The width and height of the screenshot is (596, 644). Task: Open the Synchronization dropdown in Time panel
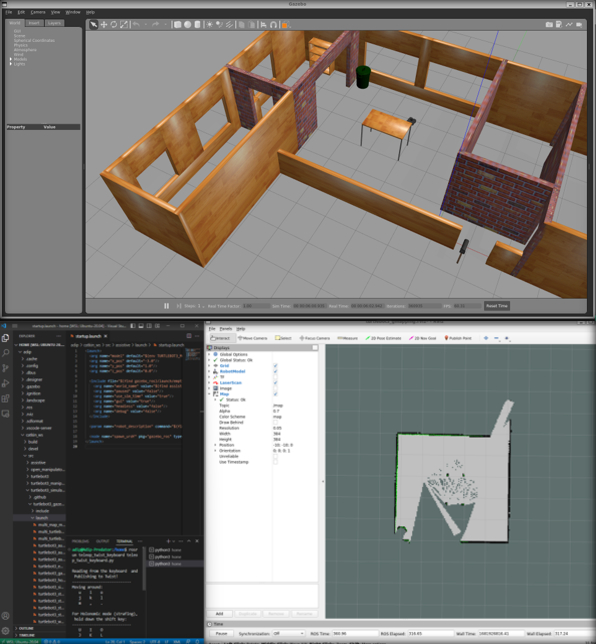pos(289,633)
